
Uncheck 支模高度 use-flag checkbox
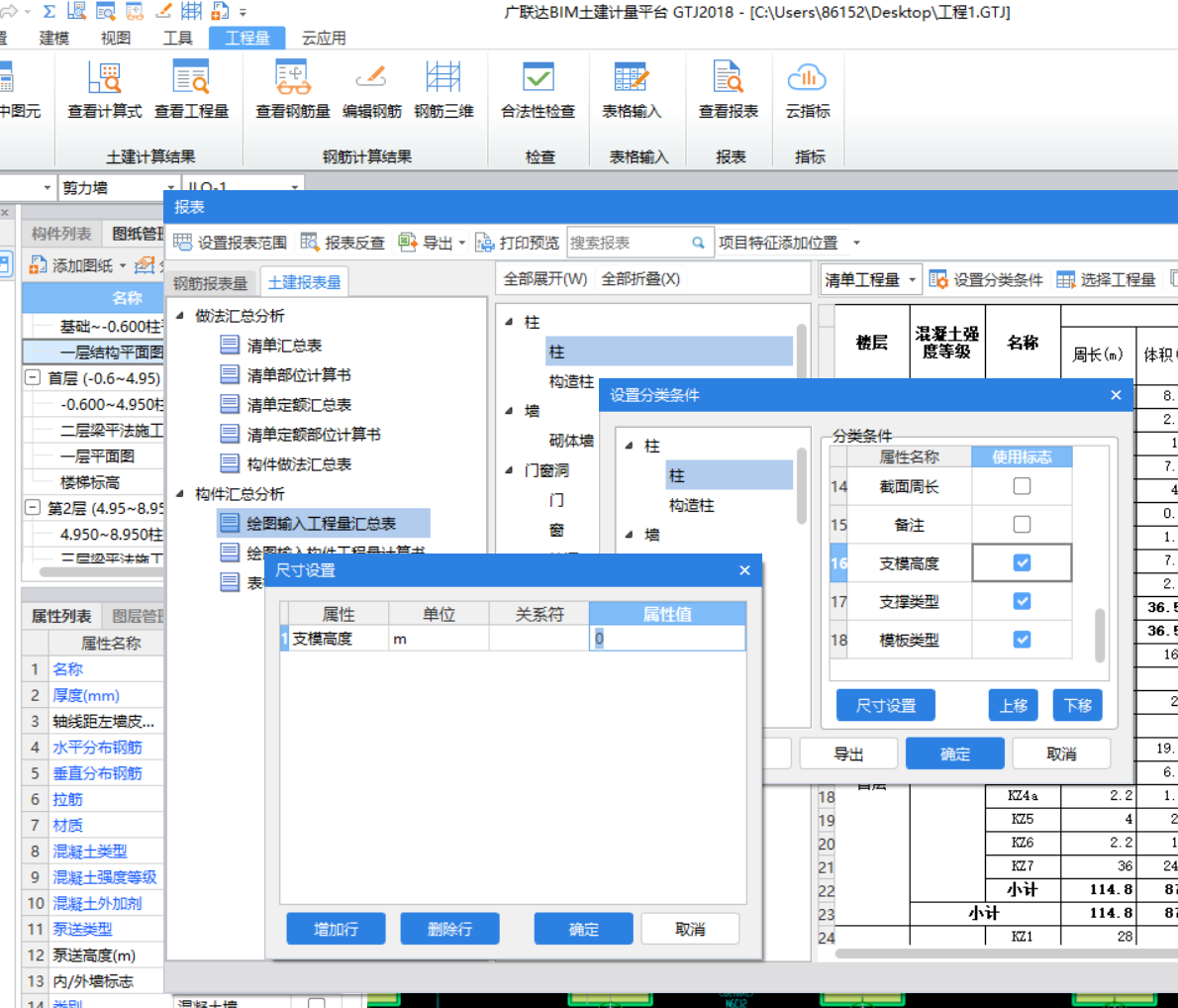click(x=1022, y=563)
